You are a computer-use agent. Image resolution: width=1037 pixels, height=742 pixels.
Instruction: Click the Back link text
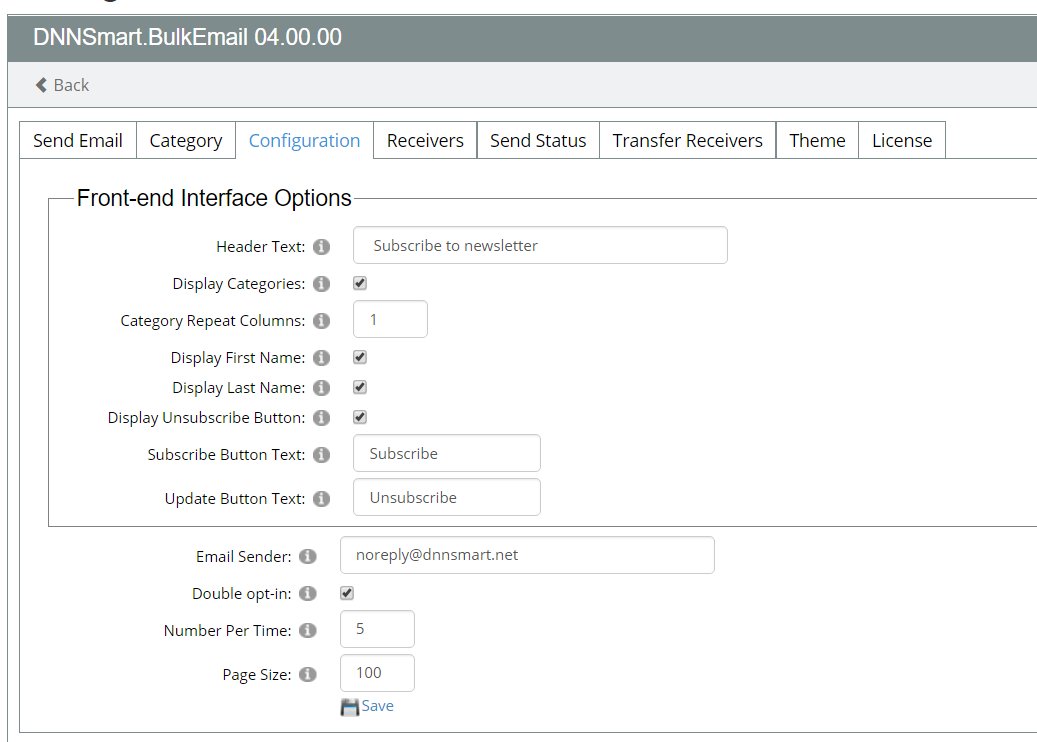click(x=71, y=85)
